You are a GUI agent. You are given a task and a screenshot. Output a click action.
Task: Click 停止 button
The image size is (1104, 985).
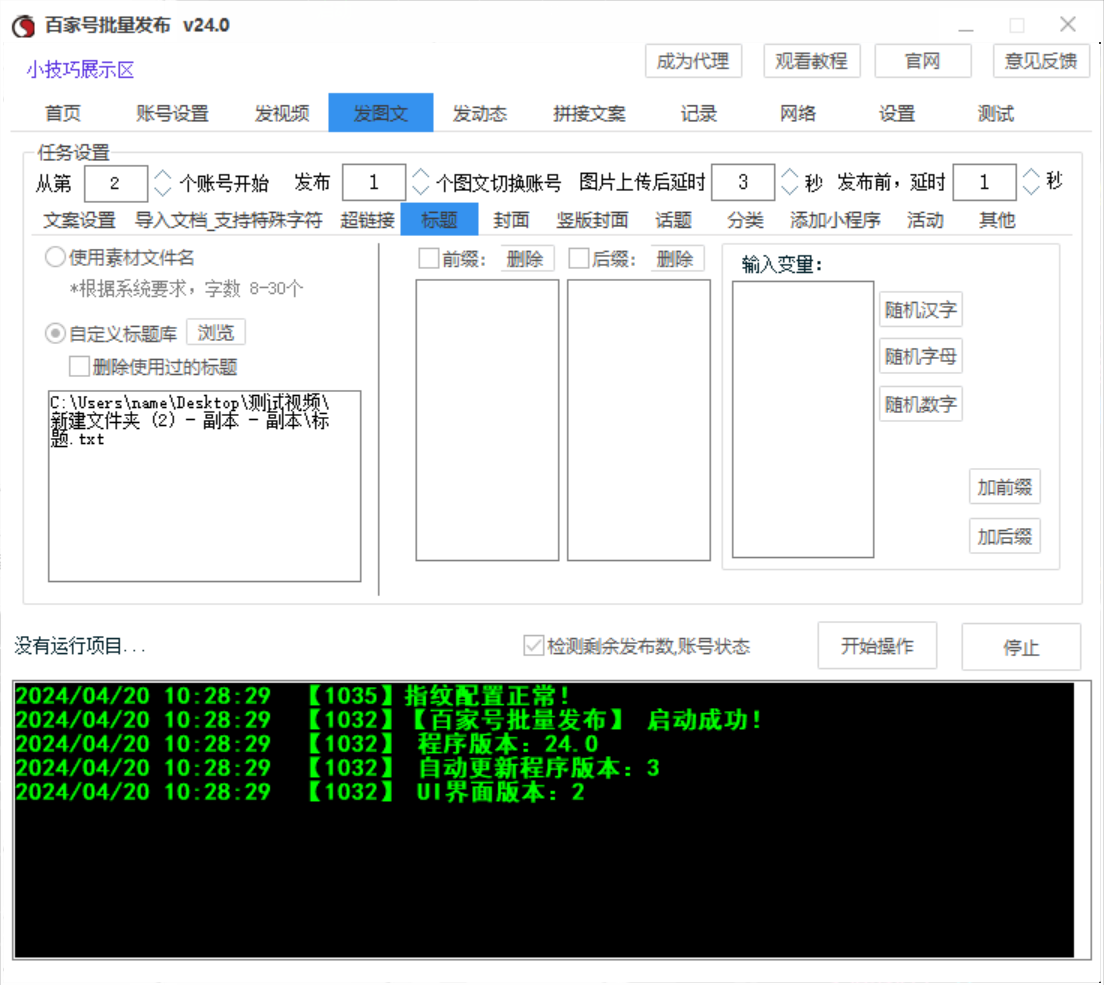(1022, 646)
